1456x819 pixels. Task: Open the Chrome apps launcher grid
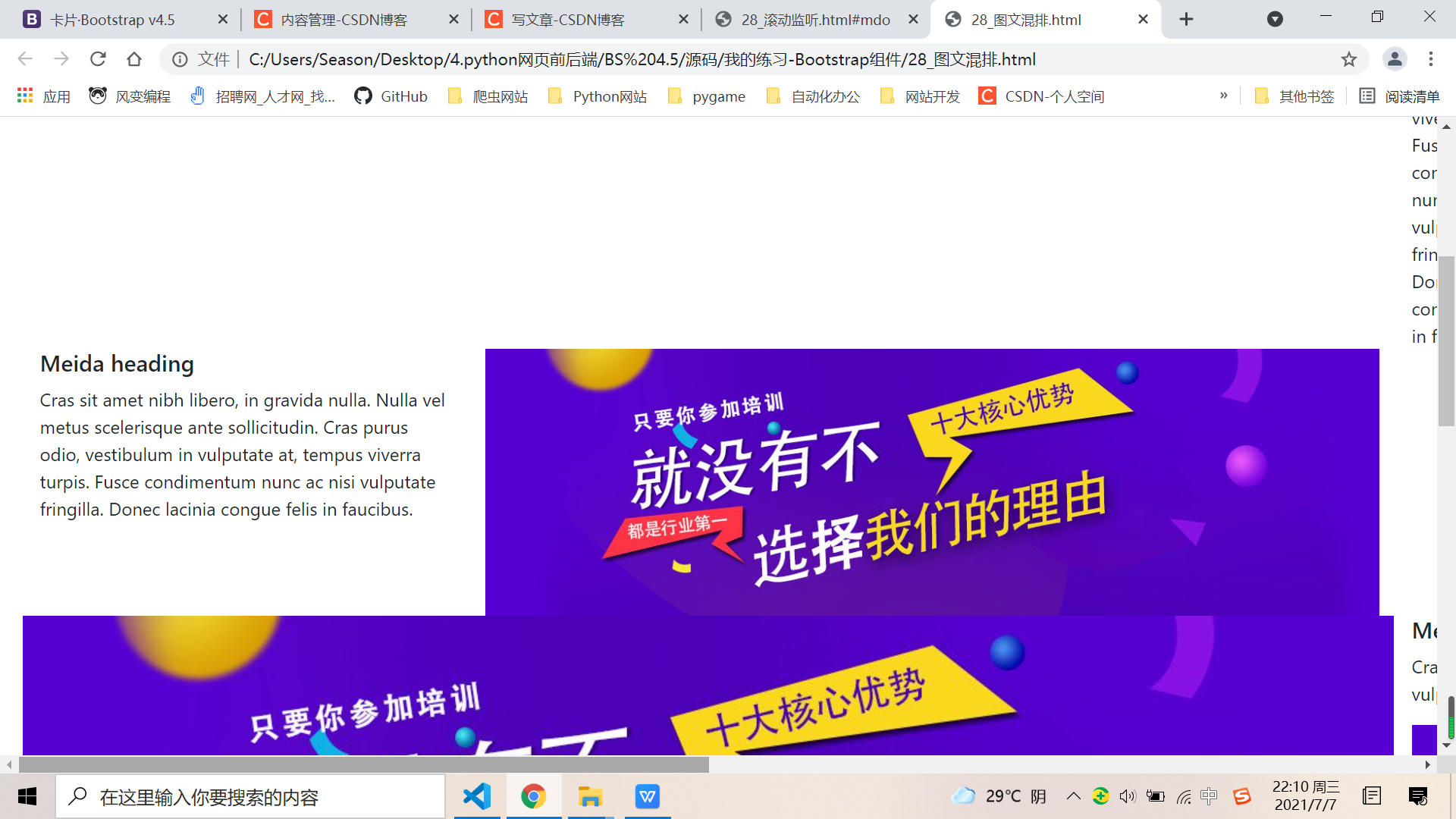coord(24,96)
